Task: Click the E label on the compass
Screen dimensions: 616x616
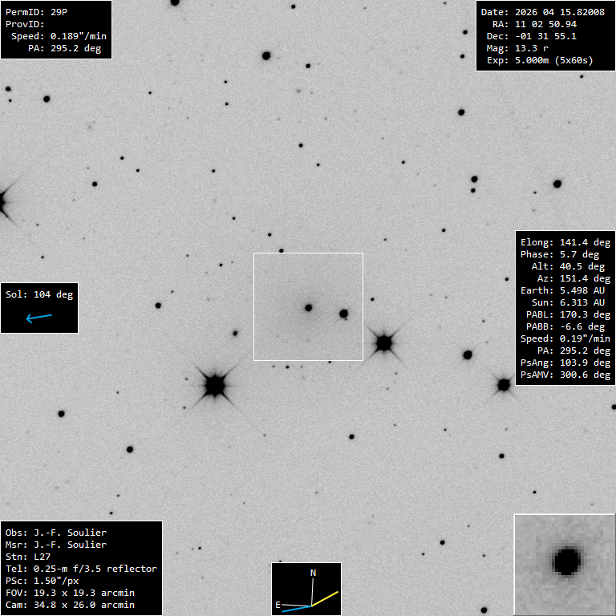Action: click(278, 605)
